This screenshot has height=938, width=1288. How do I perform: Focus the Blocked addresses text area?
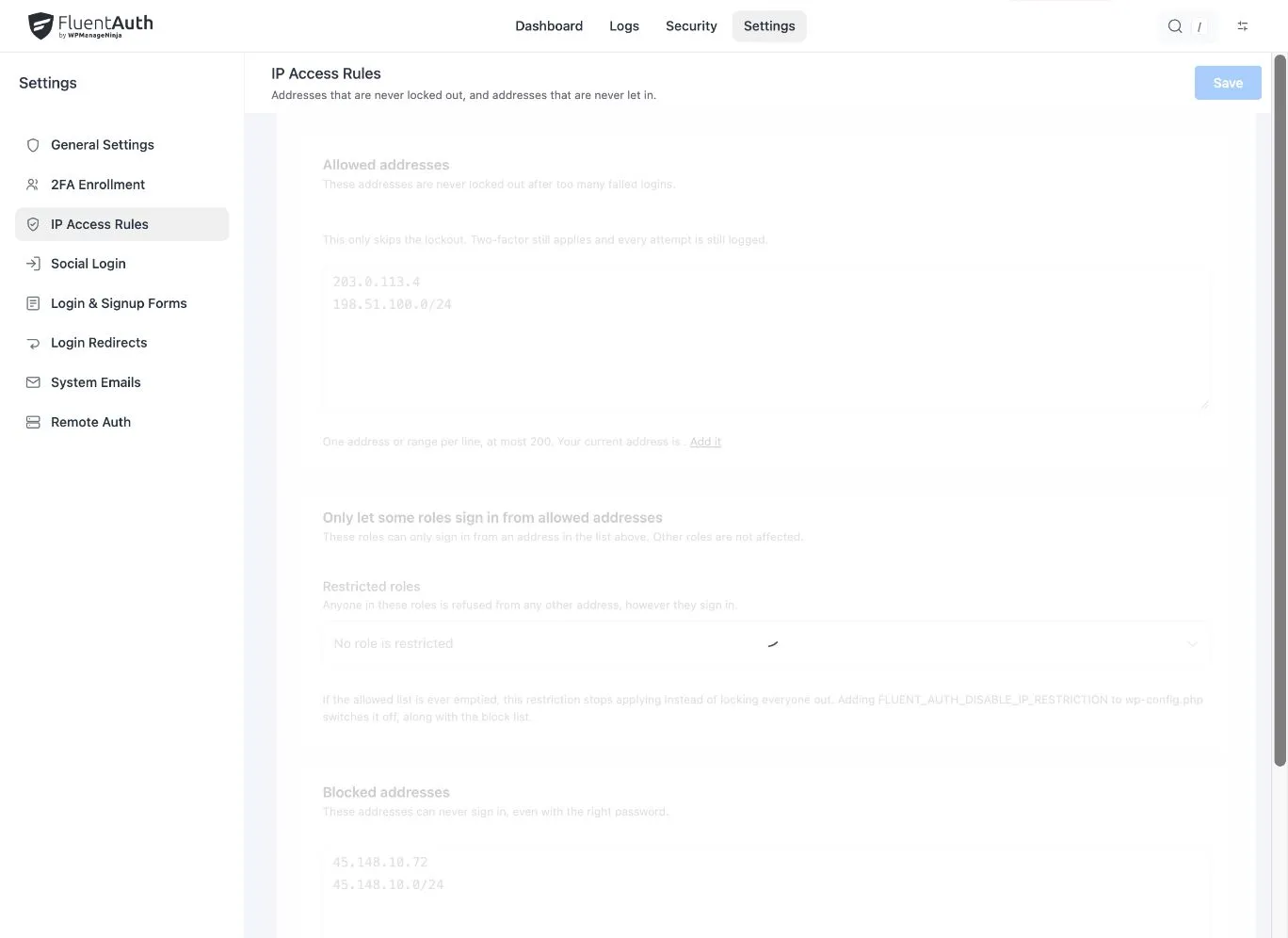765,893
